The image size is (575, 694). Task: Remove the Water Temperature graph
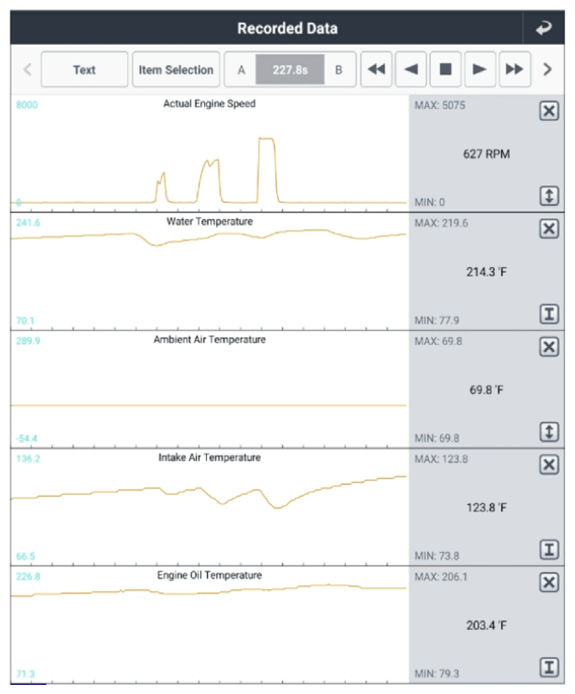549,229
